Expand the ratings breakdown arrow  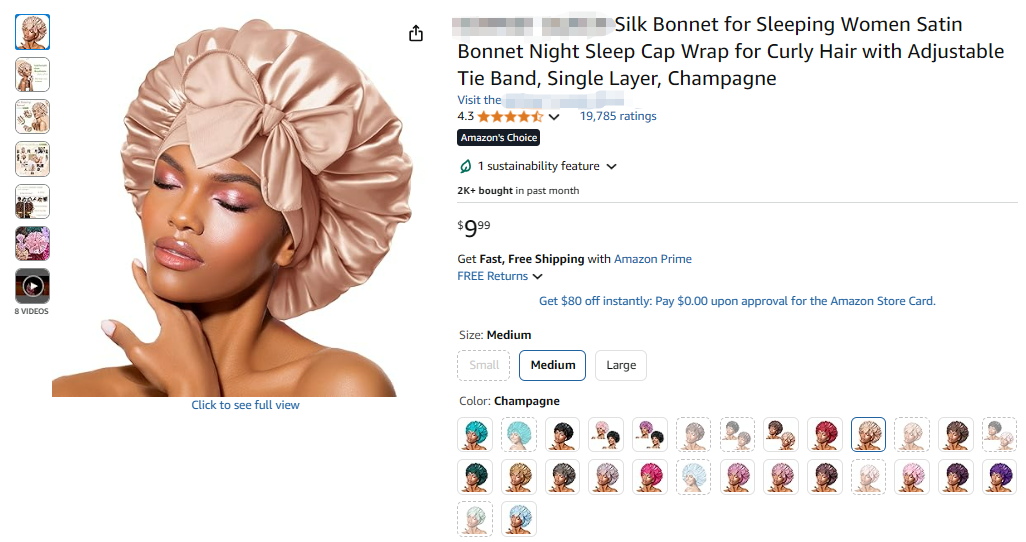[x=554, y=117]
